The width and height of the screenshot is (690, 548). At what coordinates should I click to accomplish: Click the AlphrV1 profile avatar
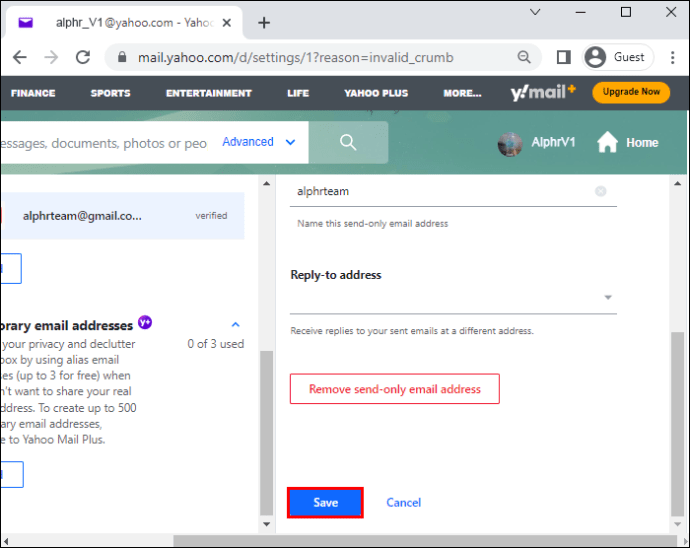coord(510,143)
